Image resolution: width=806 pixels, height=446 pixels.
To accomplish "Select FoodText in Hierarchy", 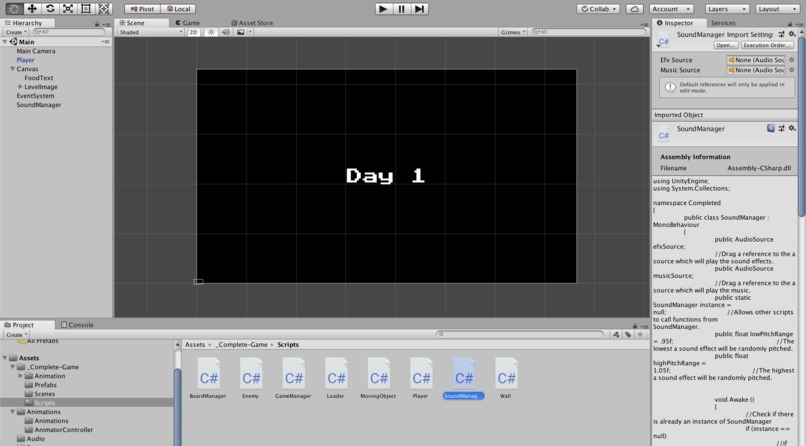I will 39,78.
